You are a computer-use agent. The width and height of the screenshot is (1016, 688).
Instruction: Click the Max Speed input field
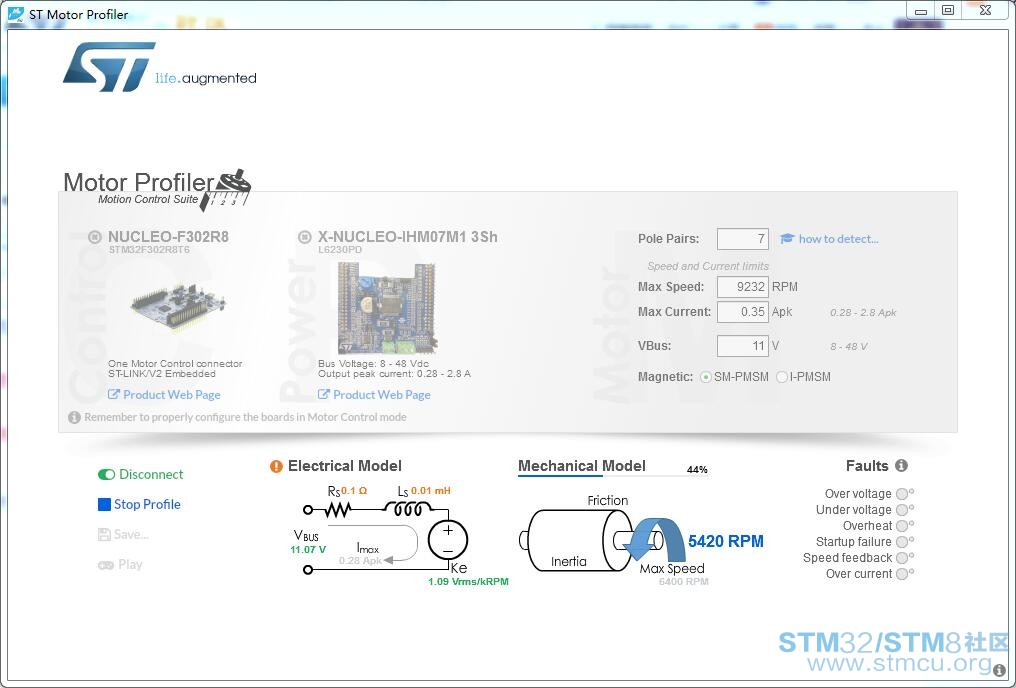[x=742, y=287]
